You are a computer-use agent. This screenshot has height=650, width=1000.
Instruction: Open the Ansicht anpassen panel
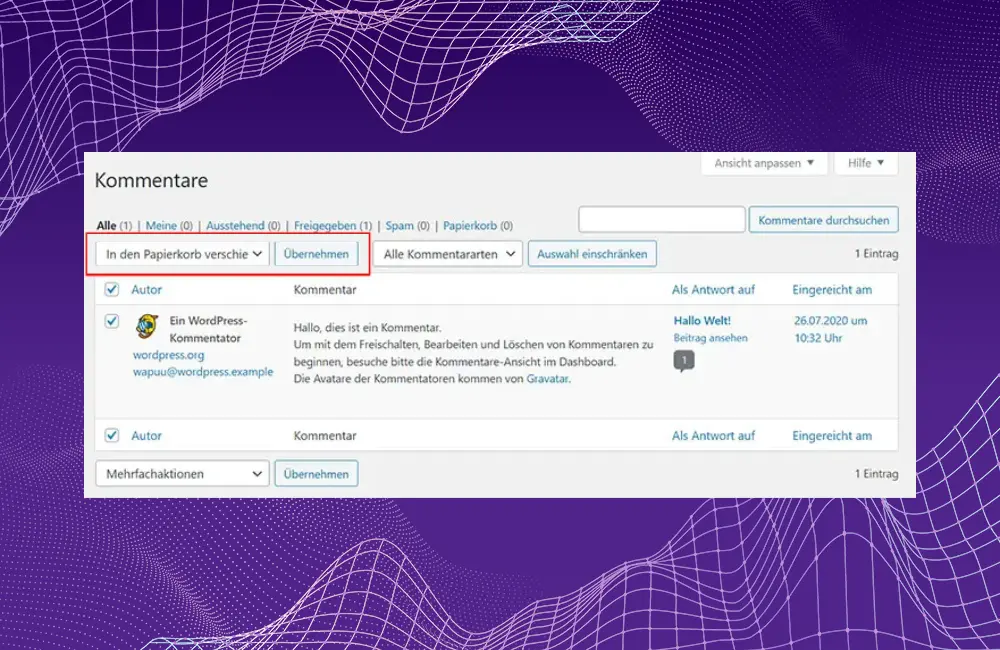click(763, 163)
